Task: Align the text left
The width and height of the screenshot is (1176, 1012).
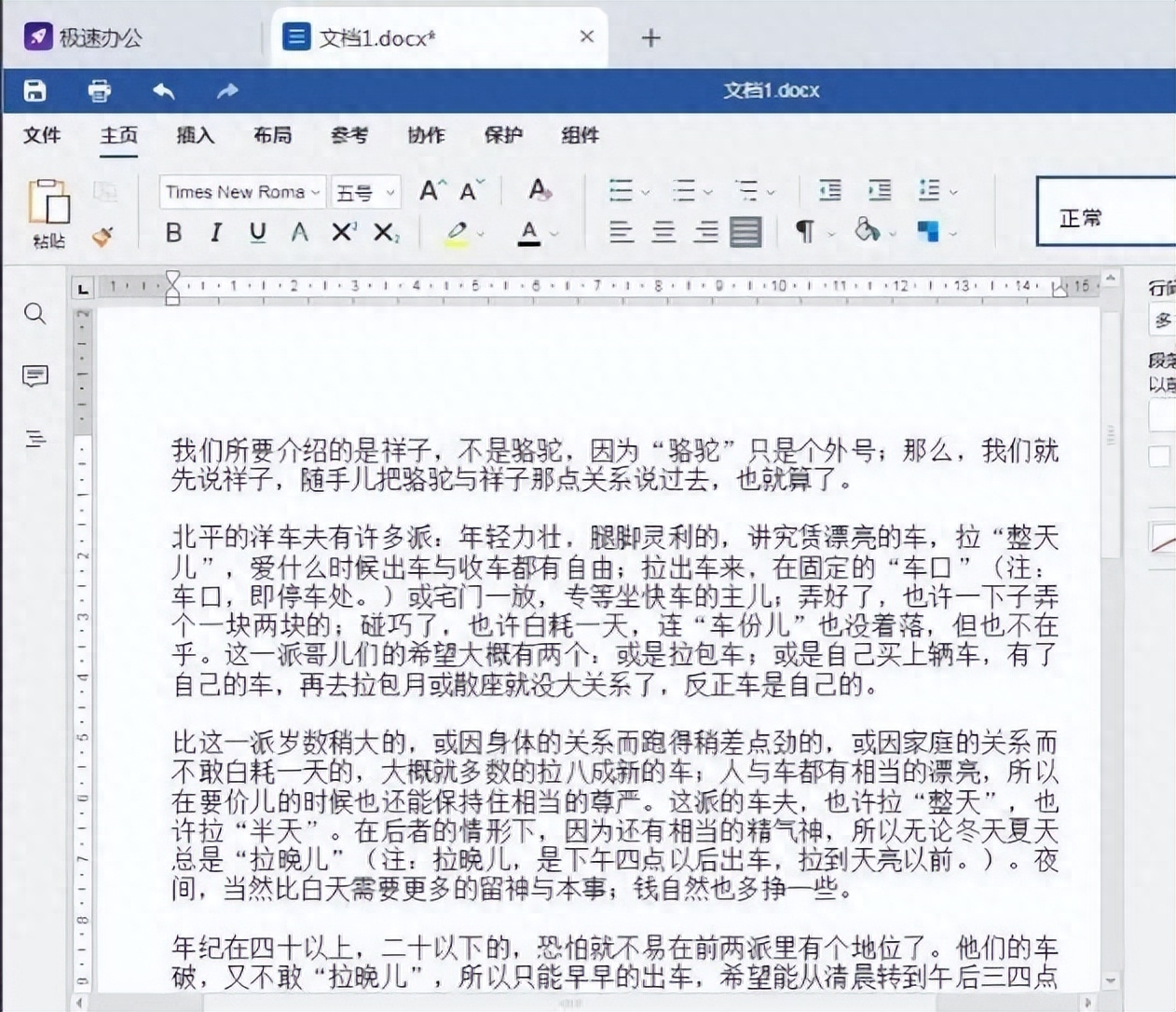Action: (621, 232)
